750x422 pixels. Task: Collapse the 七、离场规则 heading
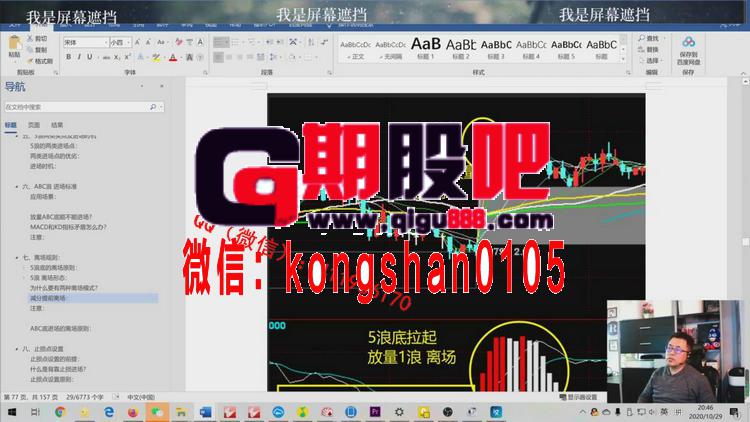[17, 257]
